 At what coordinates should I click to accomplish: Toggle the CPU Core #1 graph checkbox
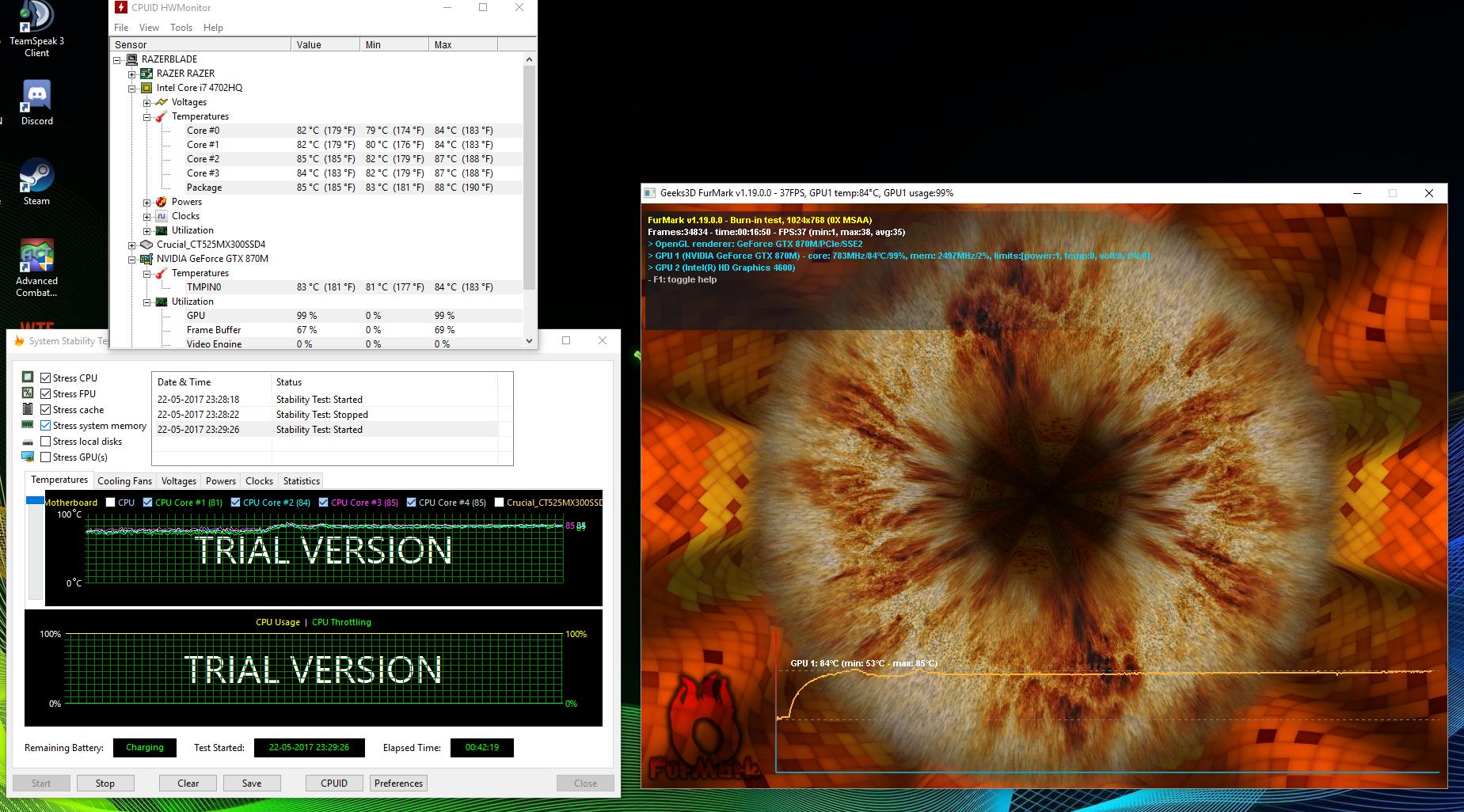[x=147, y=503]
